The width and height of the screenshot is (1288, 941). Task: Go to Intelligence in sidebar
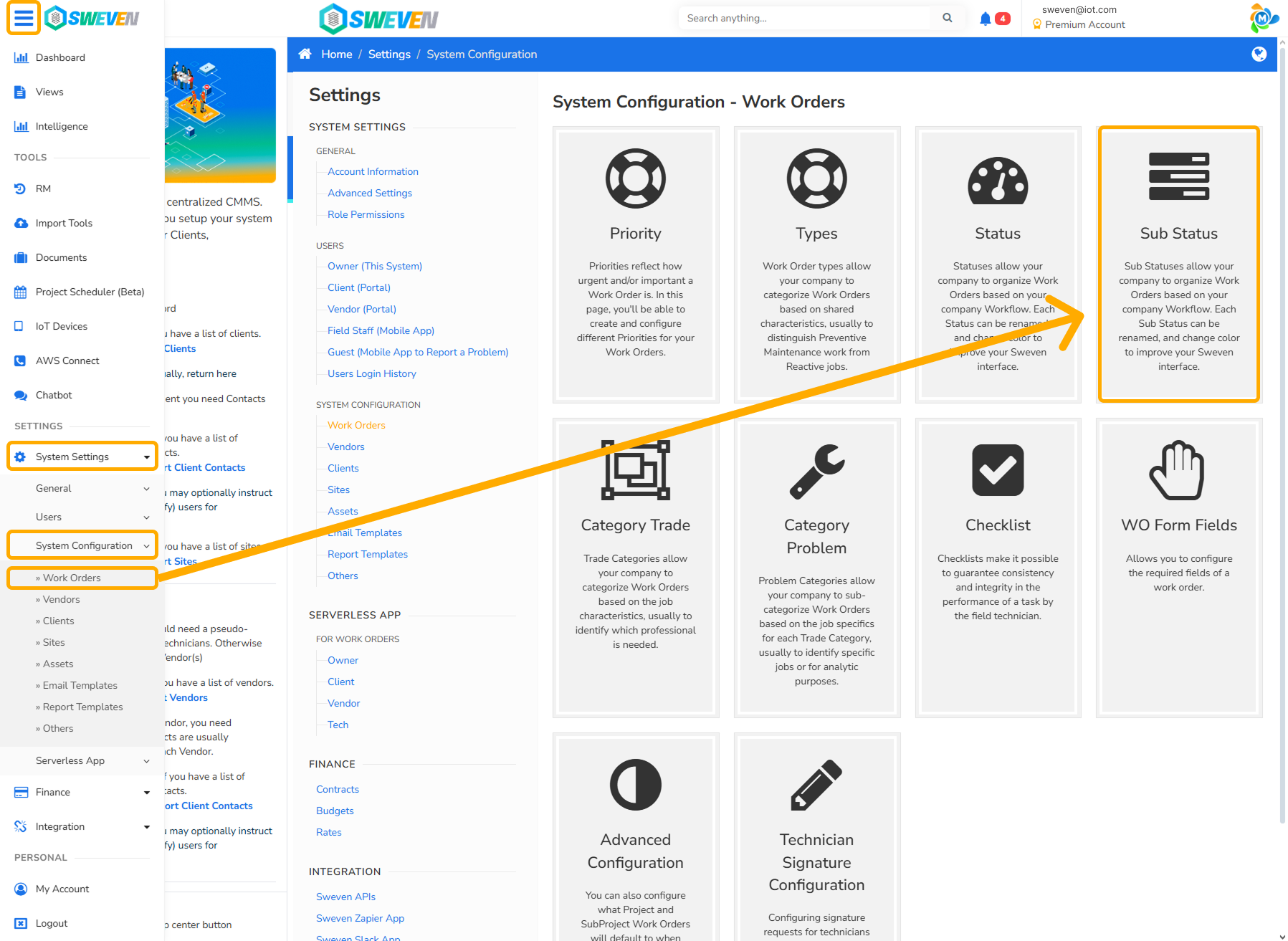(62, 126)
